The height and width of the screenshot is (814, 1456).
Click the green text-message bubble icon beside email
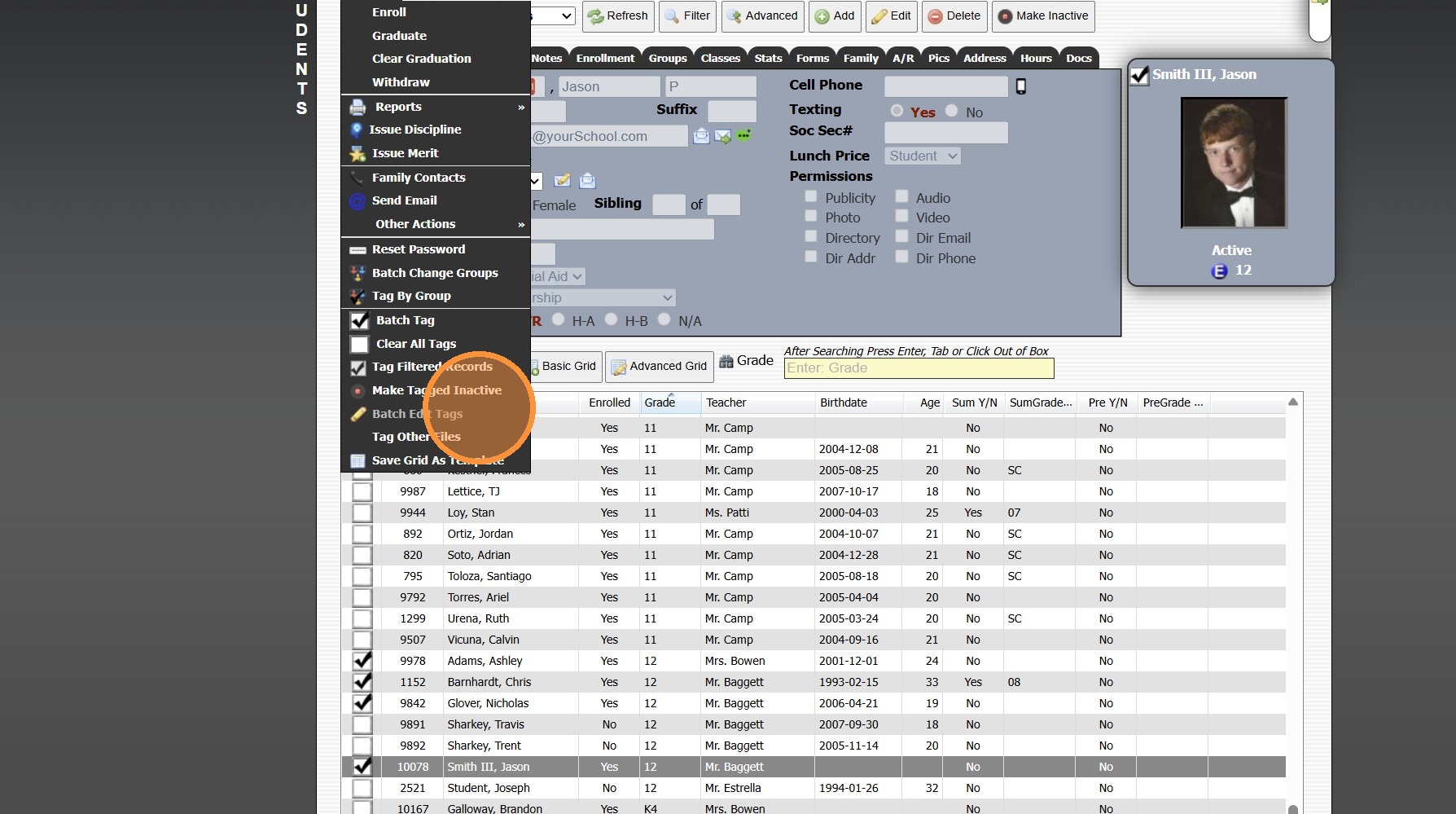click(744, 135)
